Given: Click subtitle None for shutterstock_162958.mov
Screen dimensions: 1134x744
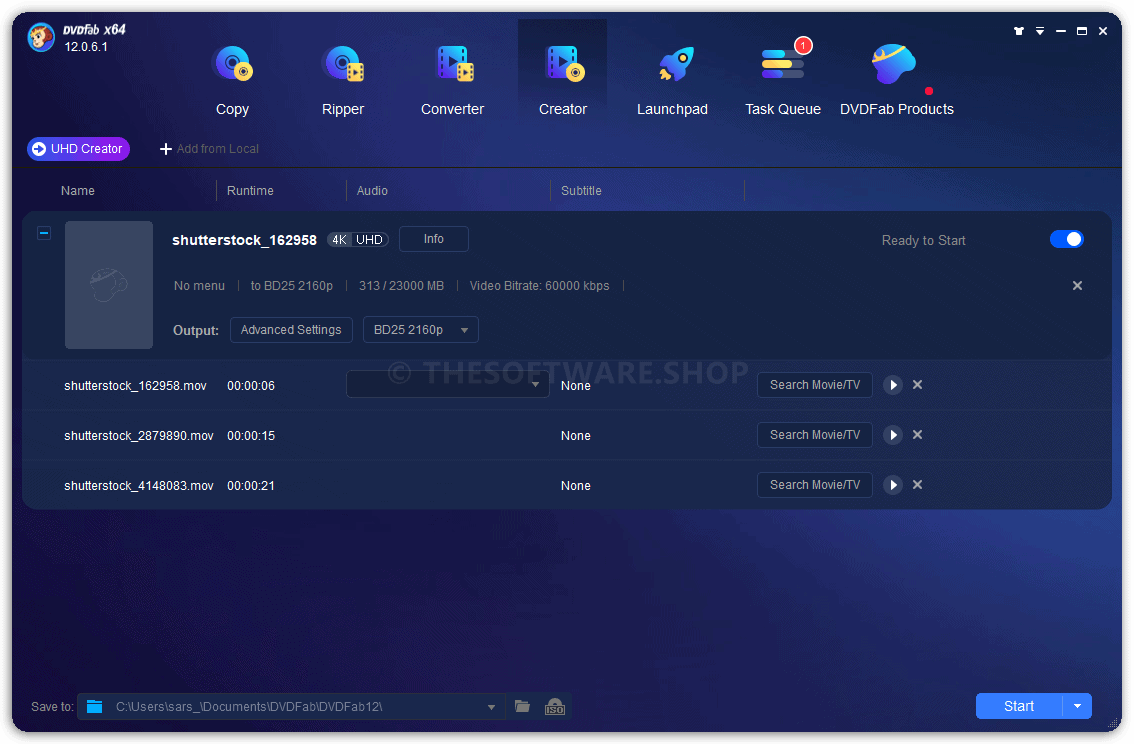Looking at the screenshot, I should click(576, 386).
